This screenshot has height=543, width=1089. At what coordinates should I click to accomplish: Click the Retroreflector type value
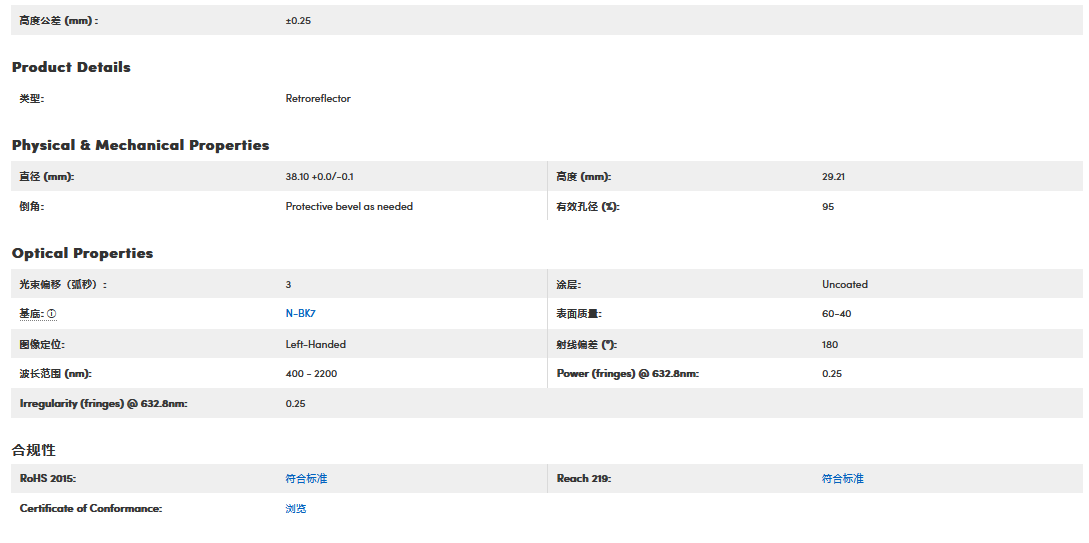coord(318,99)
